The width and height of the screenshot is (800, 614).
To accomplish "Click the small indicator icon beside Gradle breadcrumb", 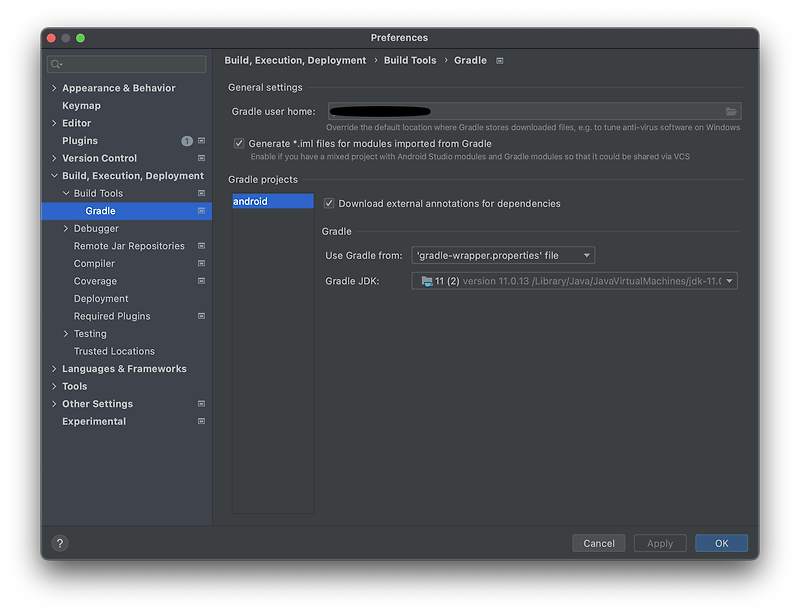I will [x=497, y=60].
